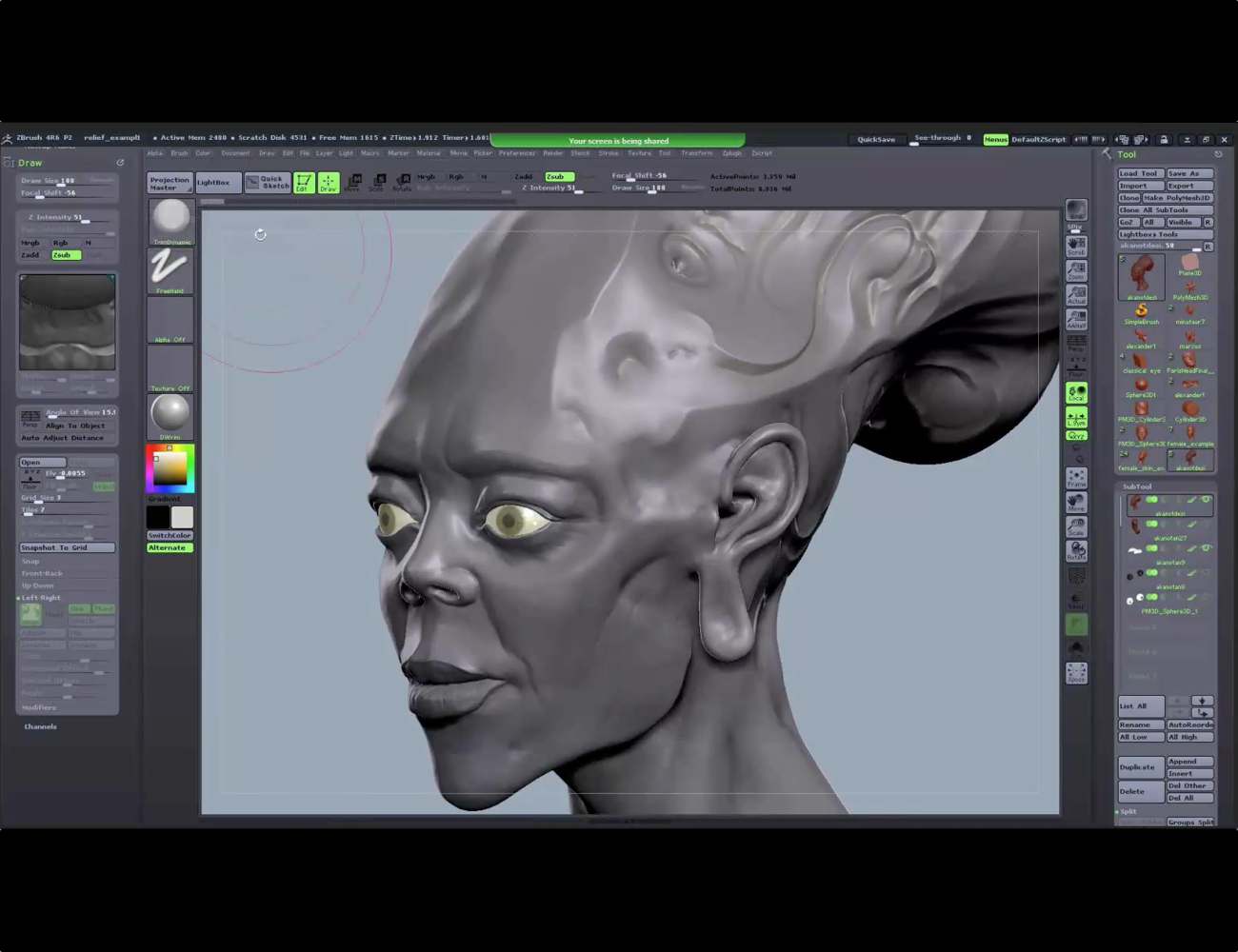Screen dimensions: 1238x952
Task: Click the Load Tool button
Action: click(1141, 173)
